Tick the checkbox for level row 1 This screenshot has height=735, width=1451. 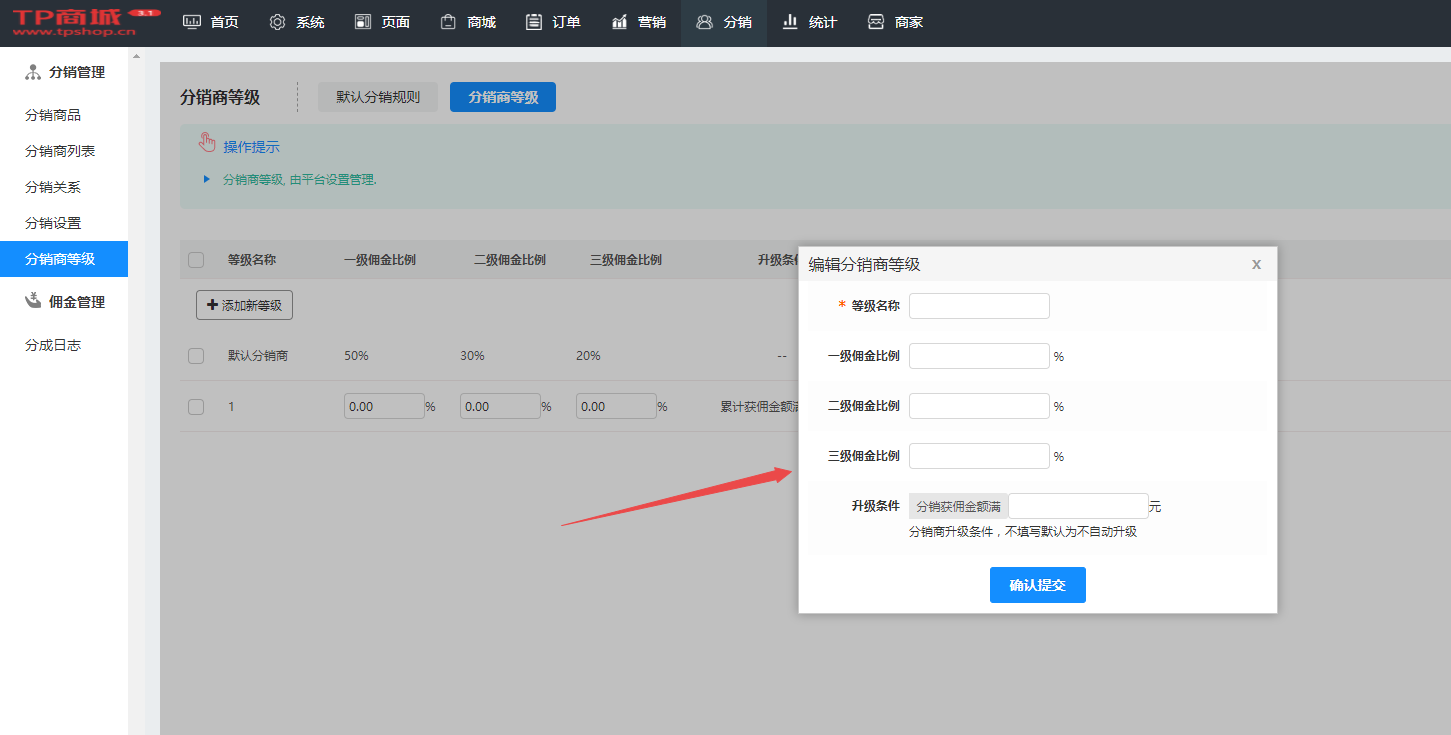point(196,407)
